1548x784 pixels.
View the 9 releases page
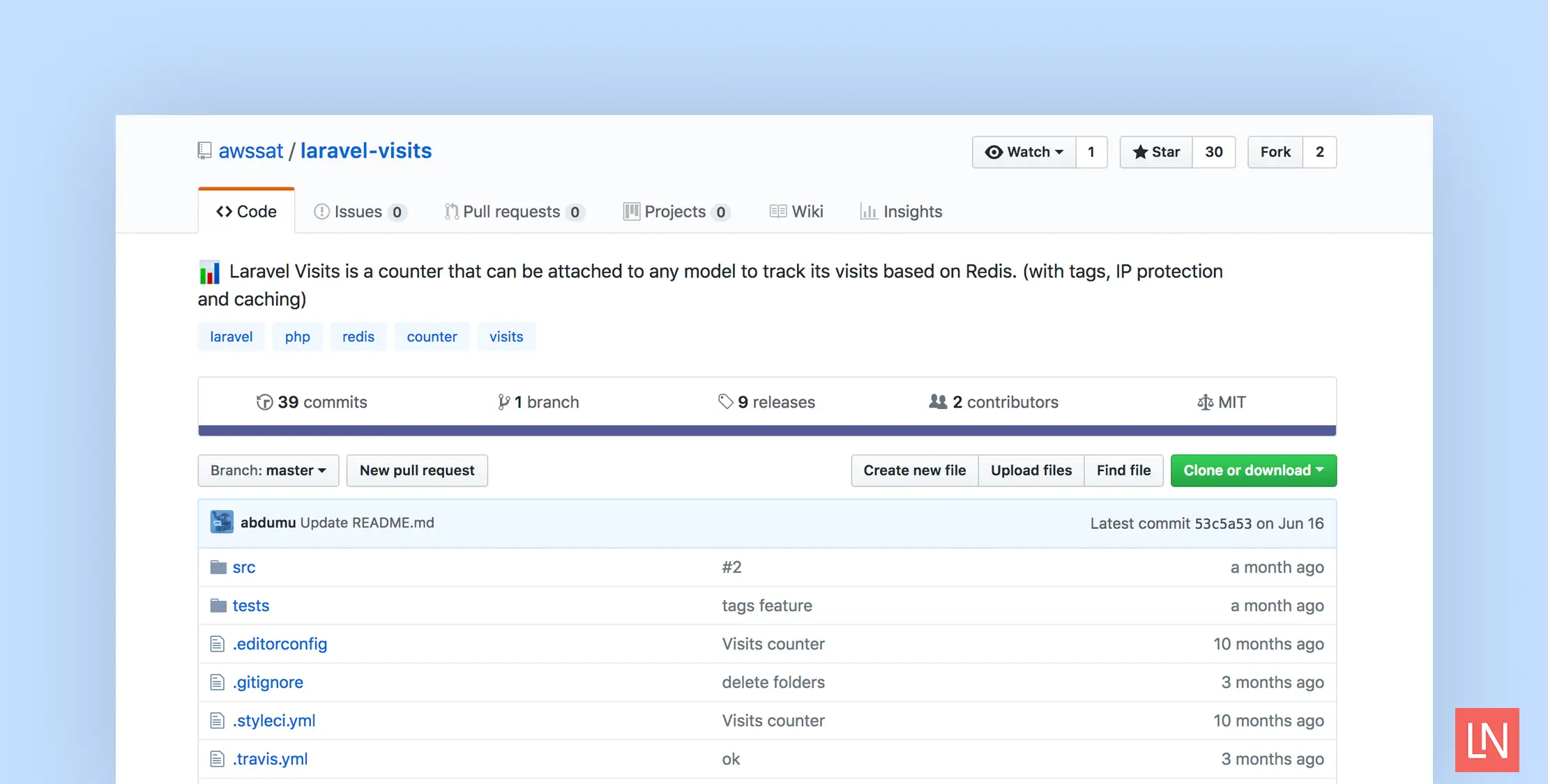tap(766, 402)
